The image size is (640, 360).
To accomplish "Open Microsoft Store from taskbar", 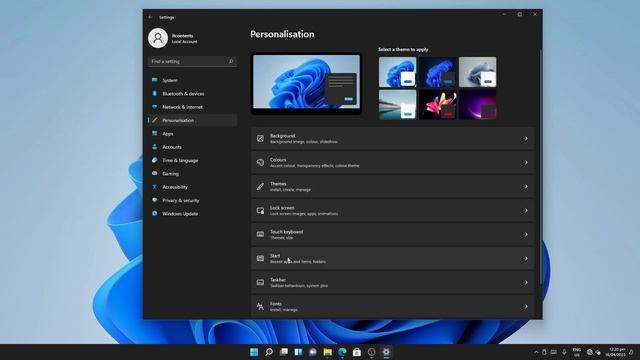I will (357, 352).
